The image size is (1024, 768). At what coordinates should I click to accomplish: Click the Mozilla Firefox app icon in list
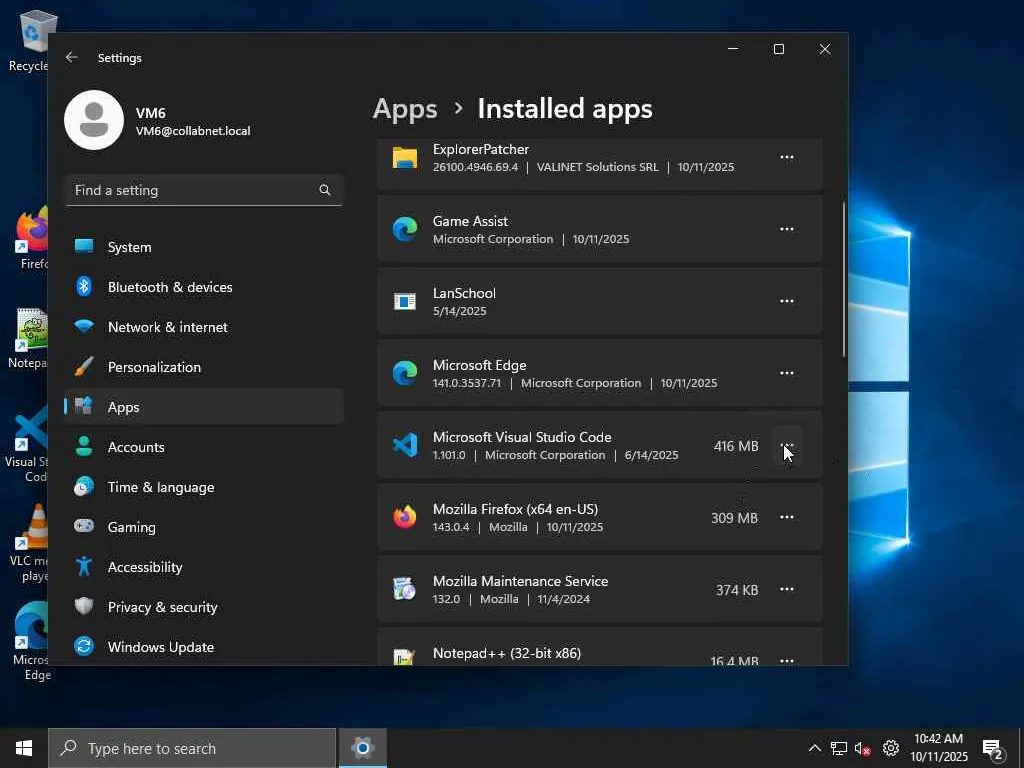405,517
